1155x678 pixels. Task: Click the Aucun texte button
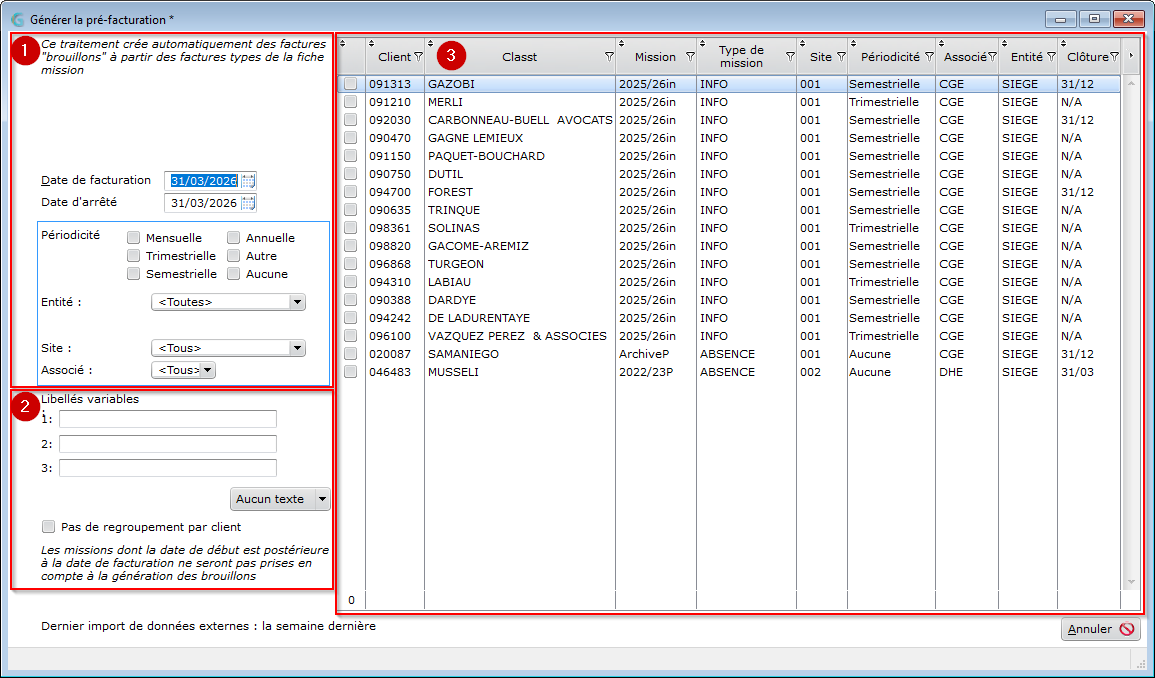[273, 499]
